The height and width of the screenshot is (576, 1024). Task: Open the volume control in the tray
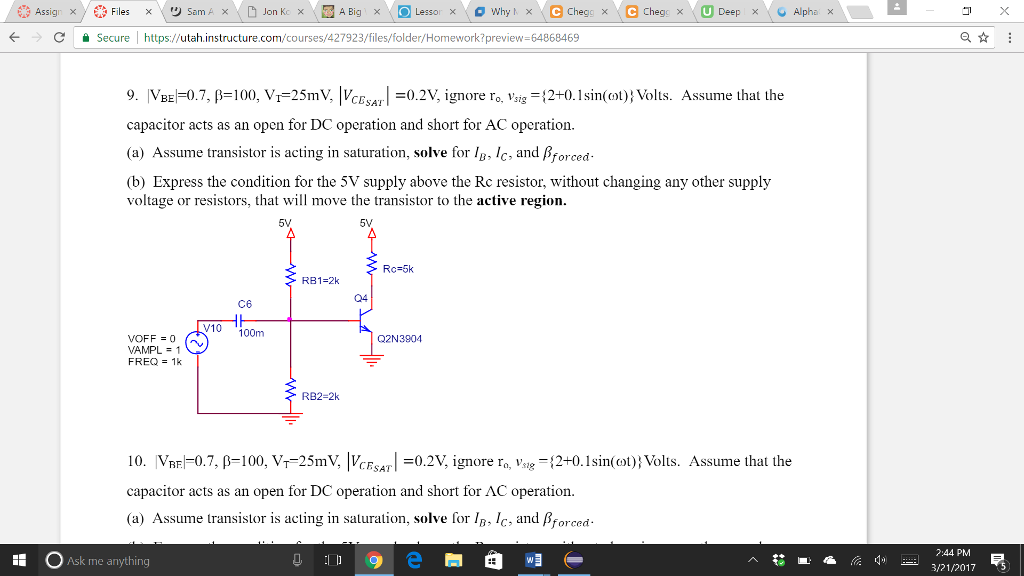coord(880,560)
